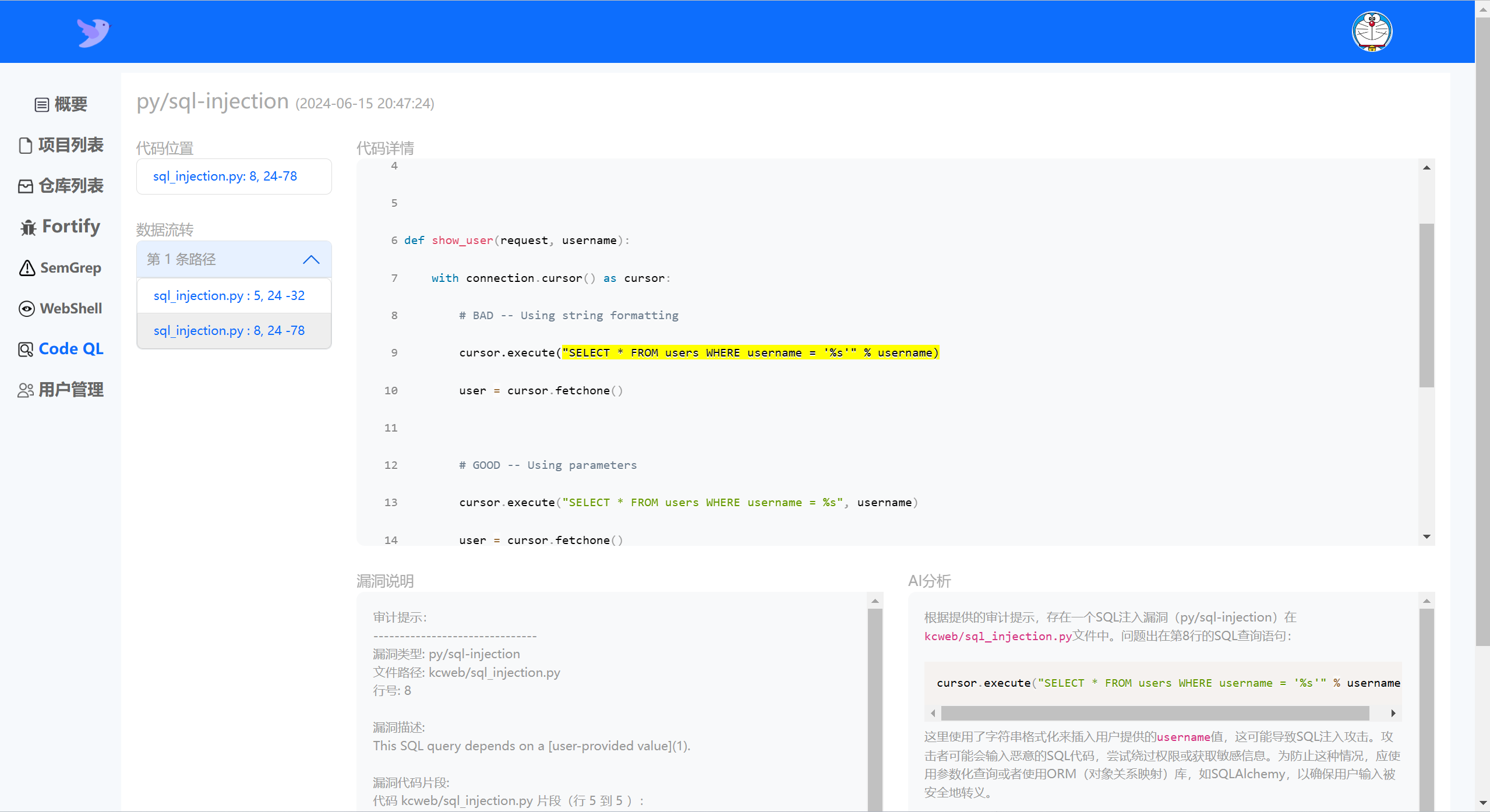
Task: Click the Fortify bug icon
Action: pos(28,227)
